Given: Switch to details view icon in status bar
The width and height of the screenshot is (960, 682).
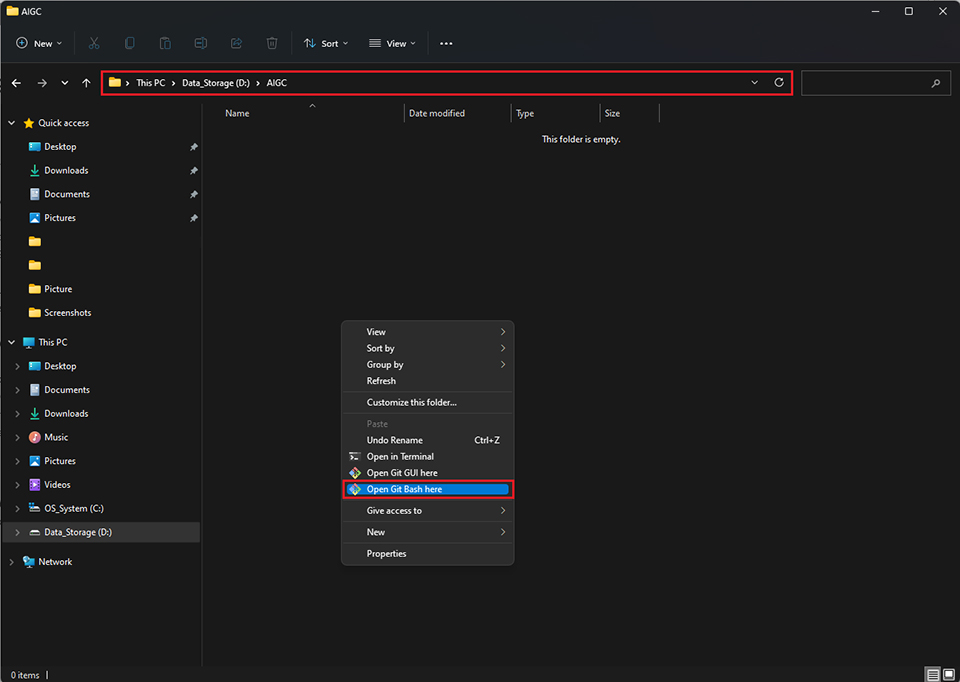Looking at the screenshot, I should click(932, 675).
